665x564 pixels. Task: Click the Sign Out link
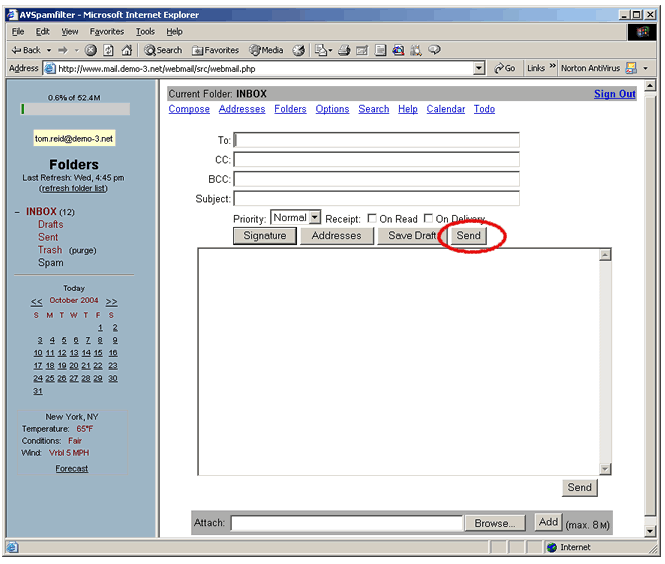tap(614, 94)
